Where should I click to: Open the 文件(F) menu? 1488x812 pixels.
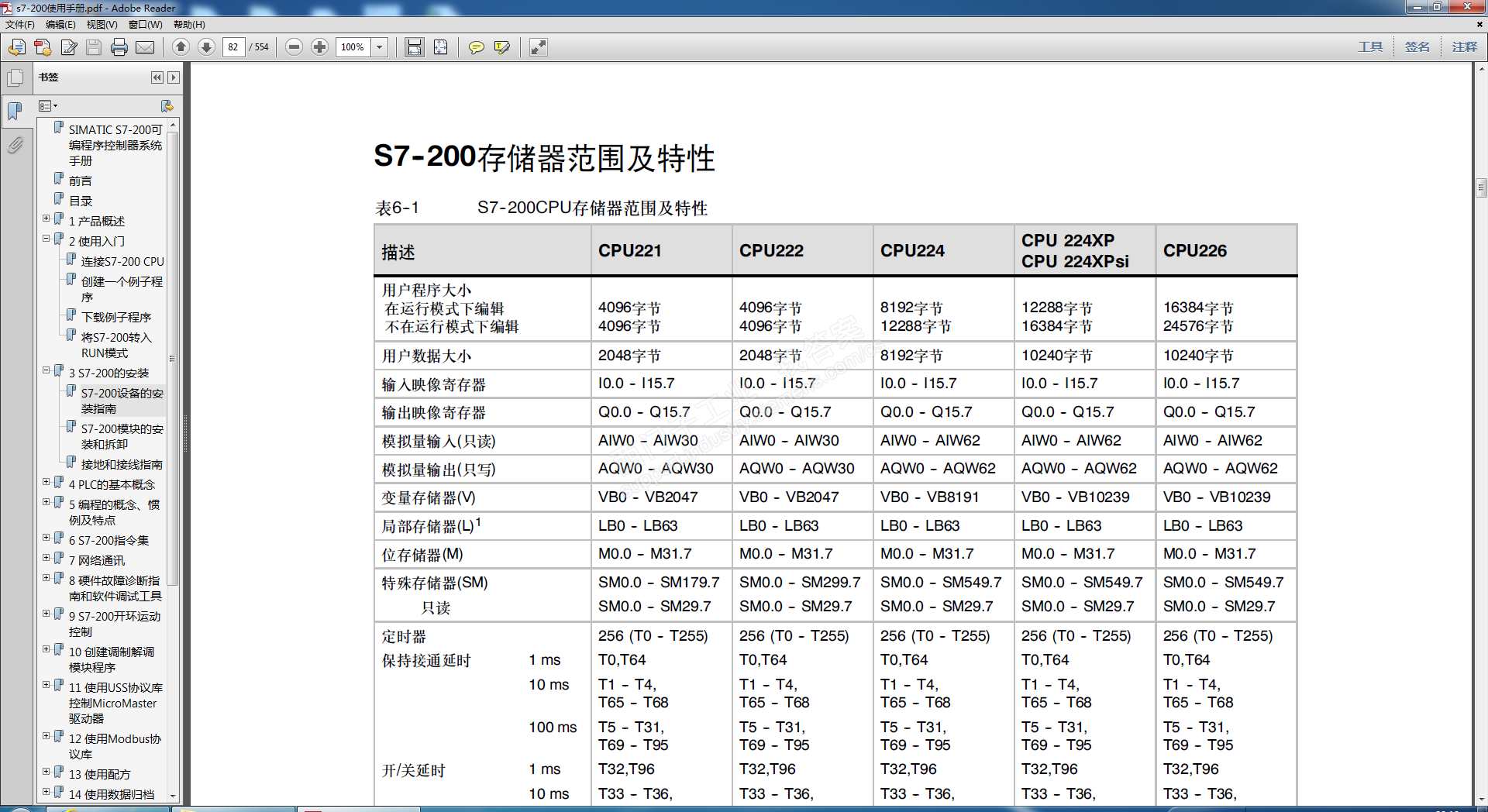[20, 25]
